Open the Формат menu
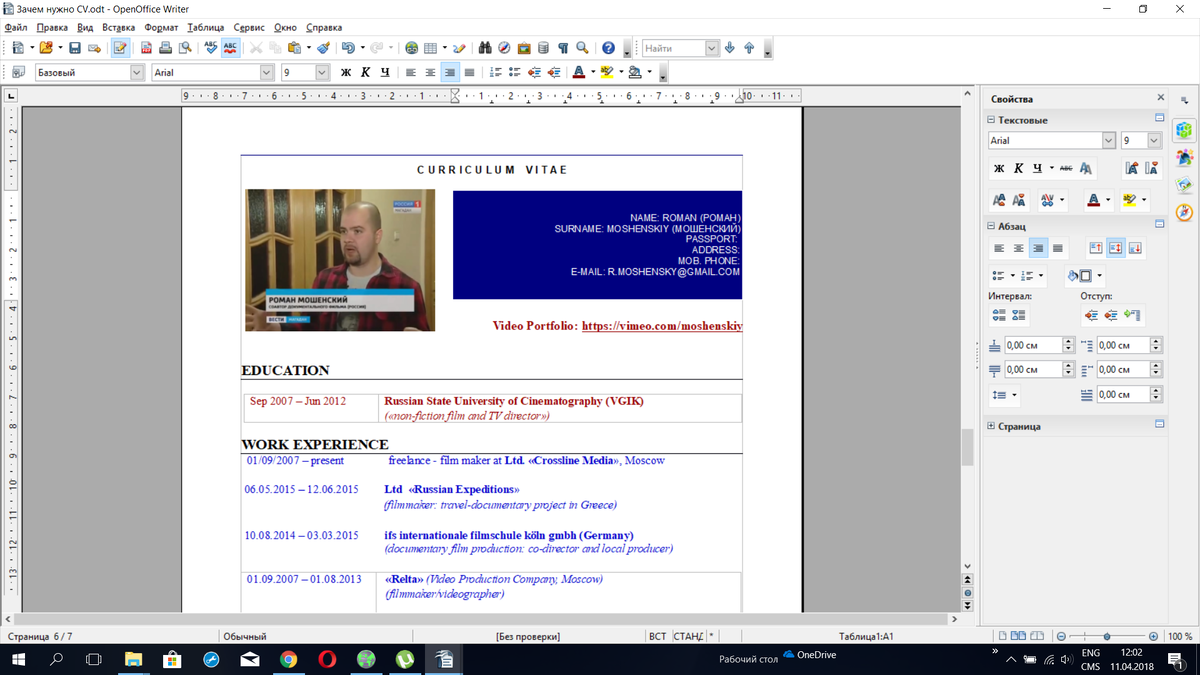The width and height of the screenshot is (1200, 675). [x=161, y=28]
